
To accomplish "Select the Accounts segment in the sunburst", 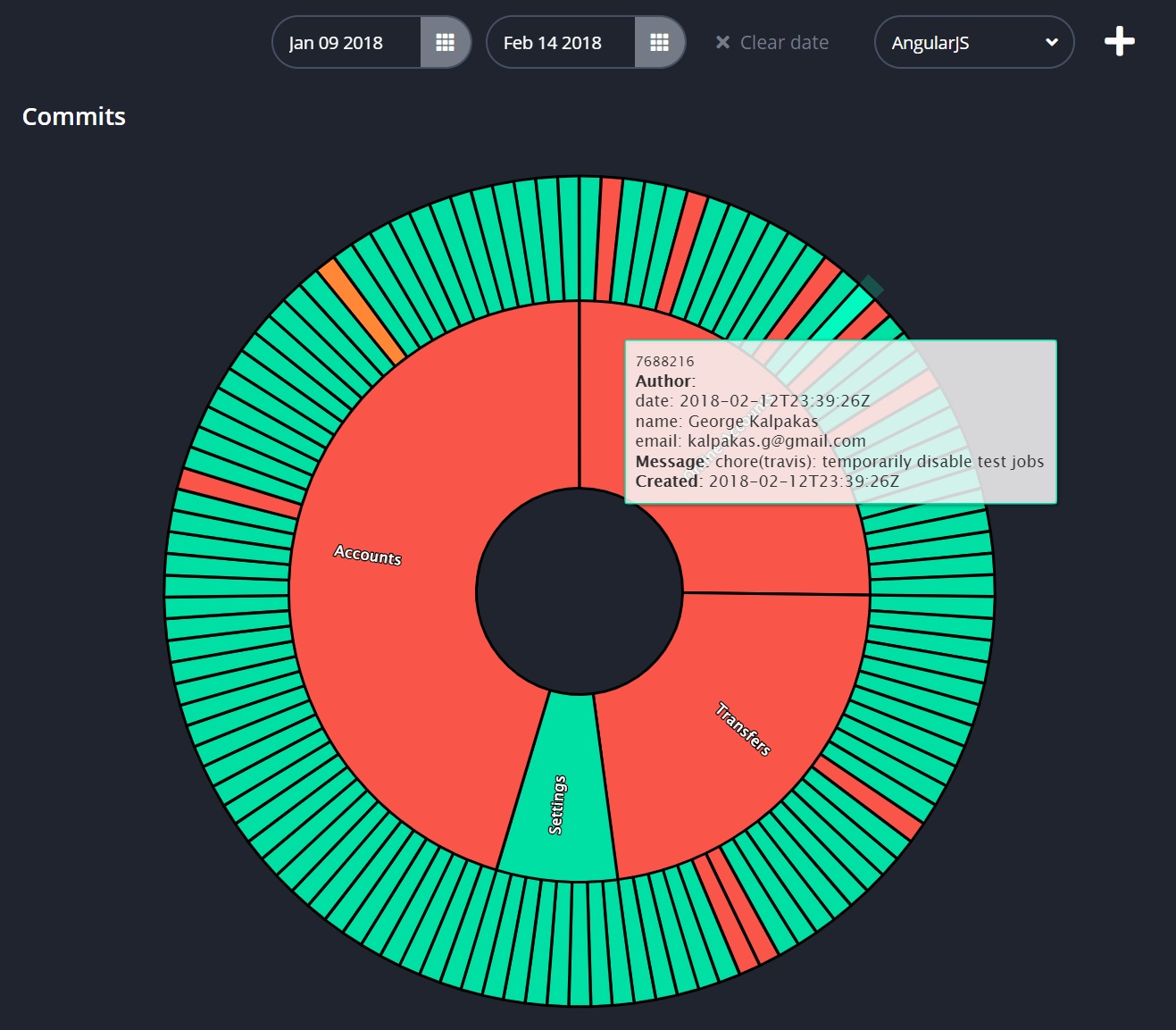I will (367, 556).
